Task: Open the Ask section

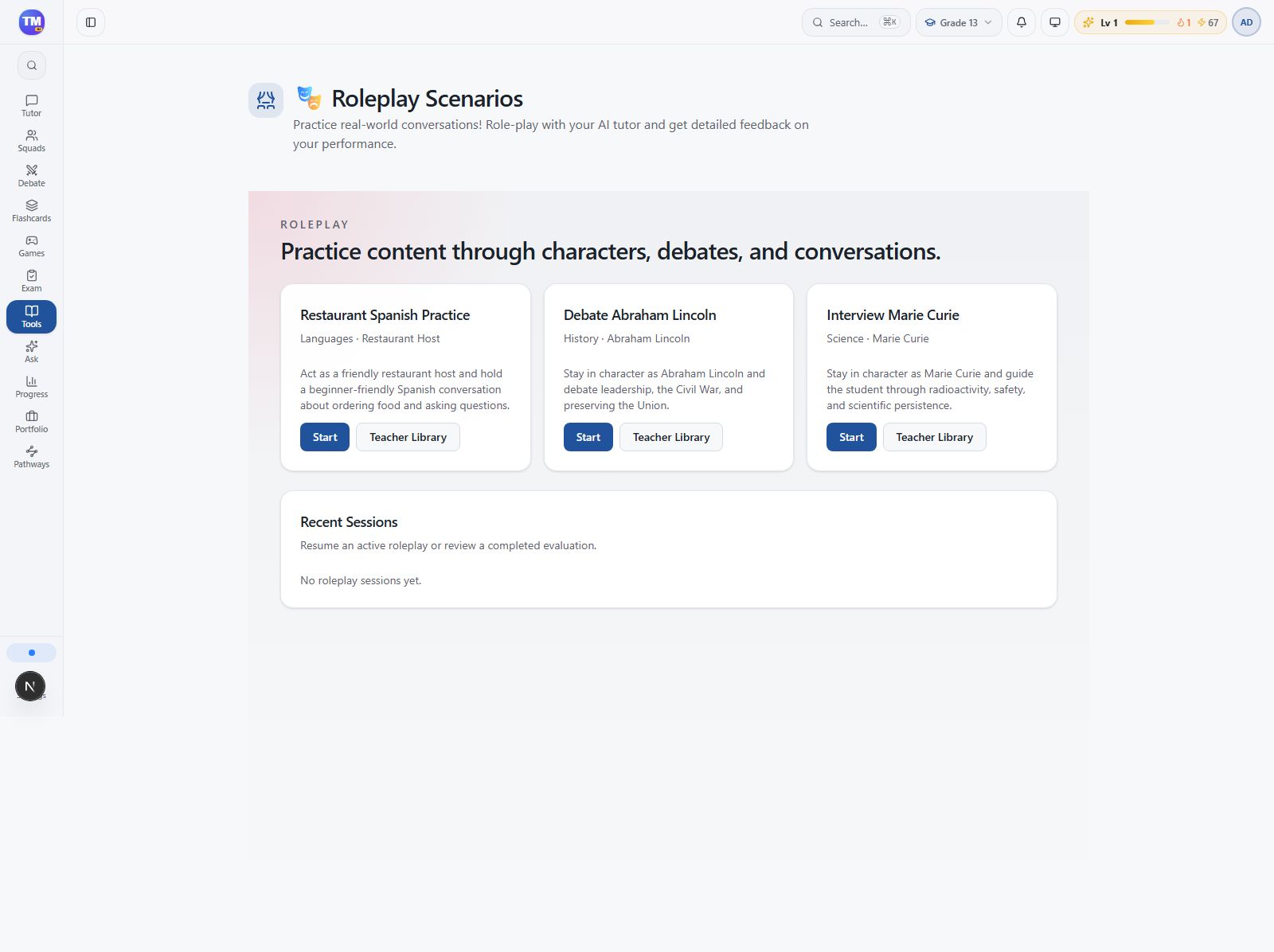Action: (x=31, y=352)
